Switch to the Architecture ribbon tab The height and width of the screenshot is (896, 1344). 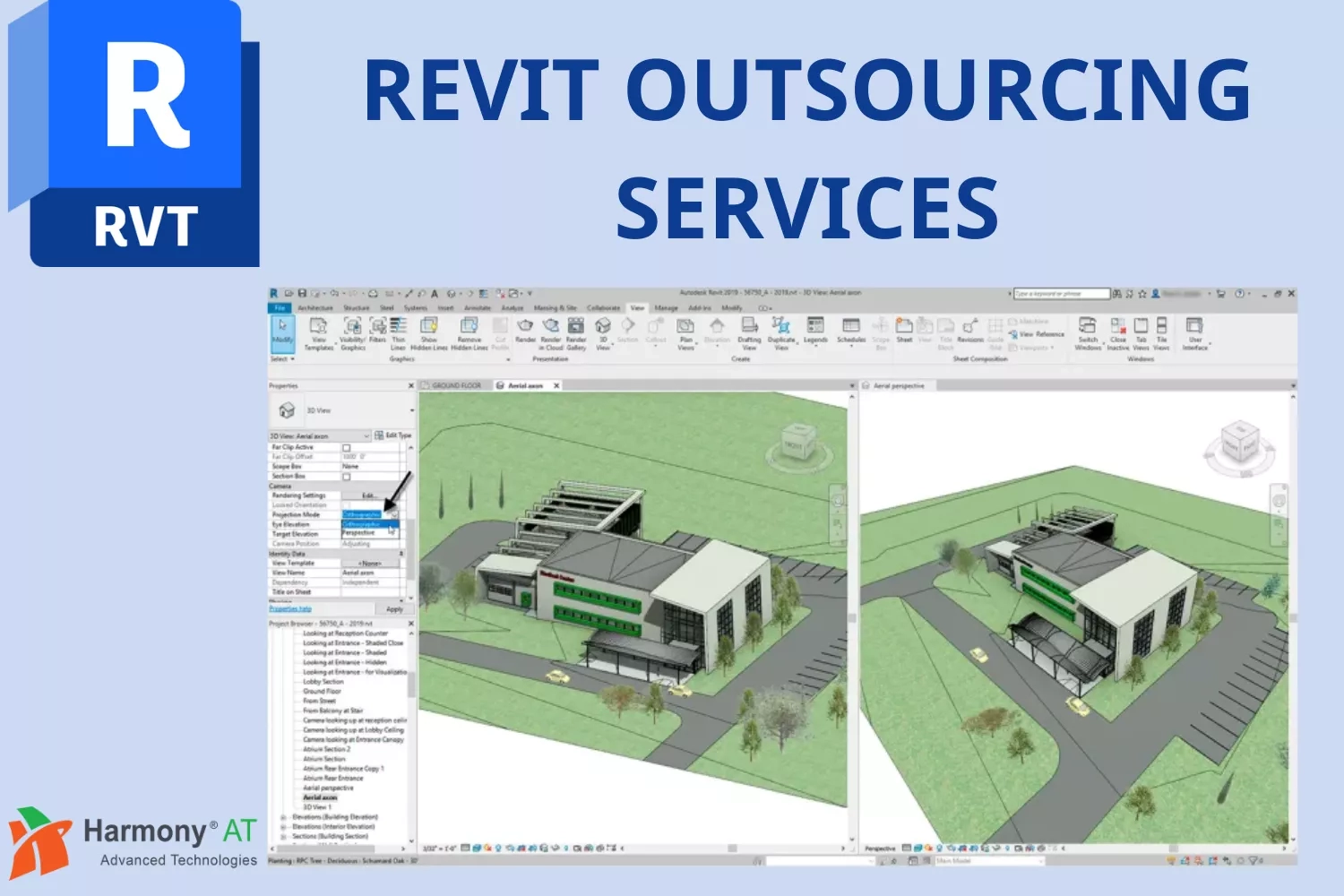pos(314,307)
